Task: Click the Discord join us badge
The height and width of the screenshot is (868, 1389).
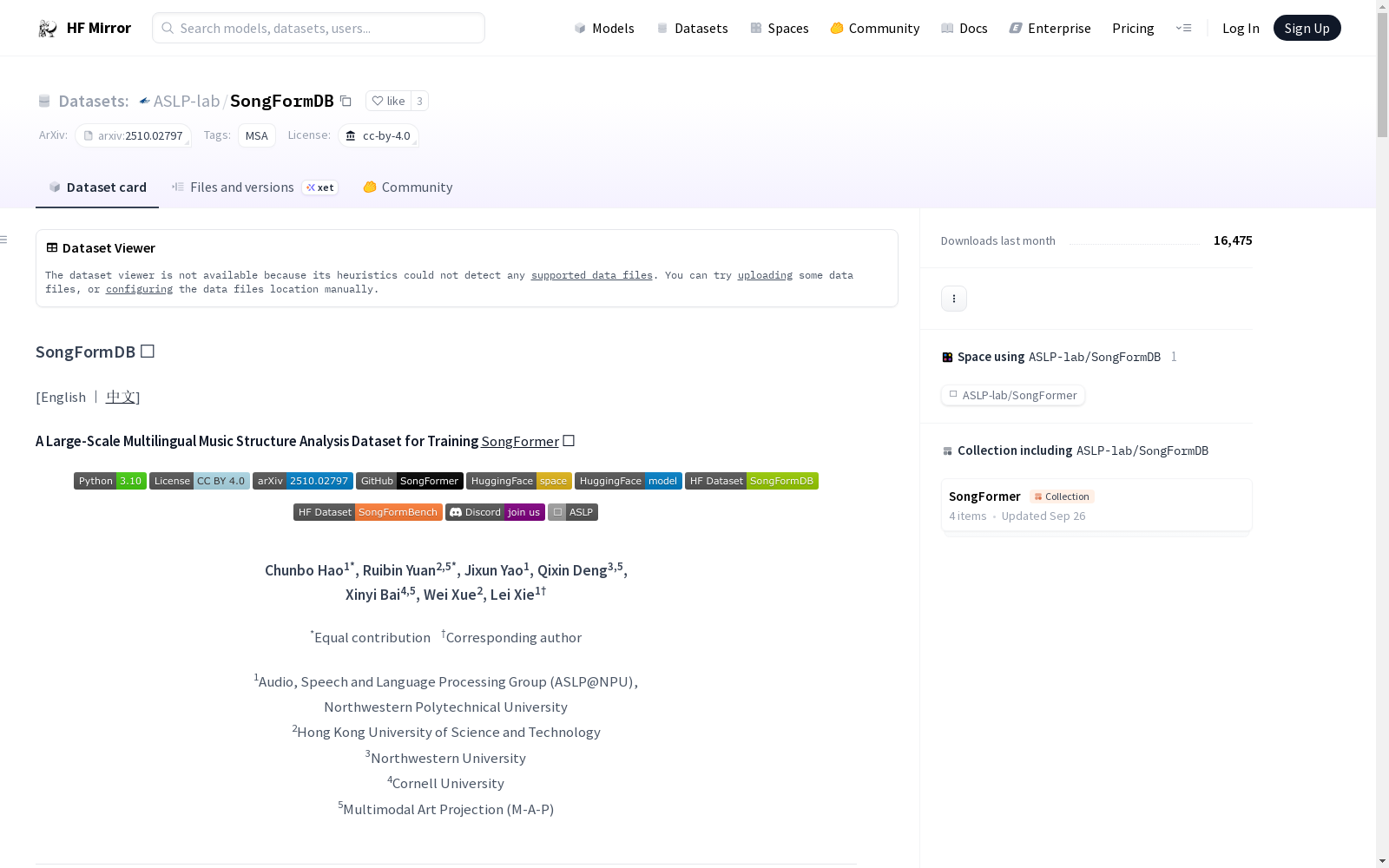Action: 495,512
